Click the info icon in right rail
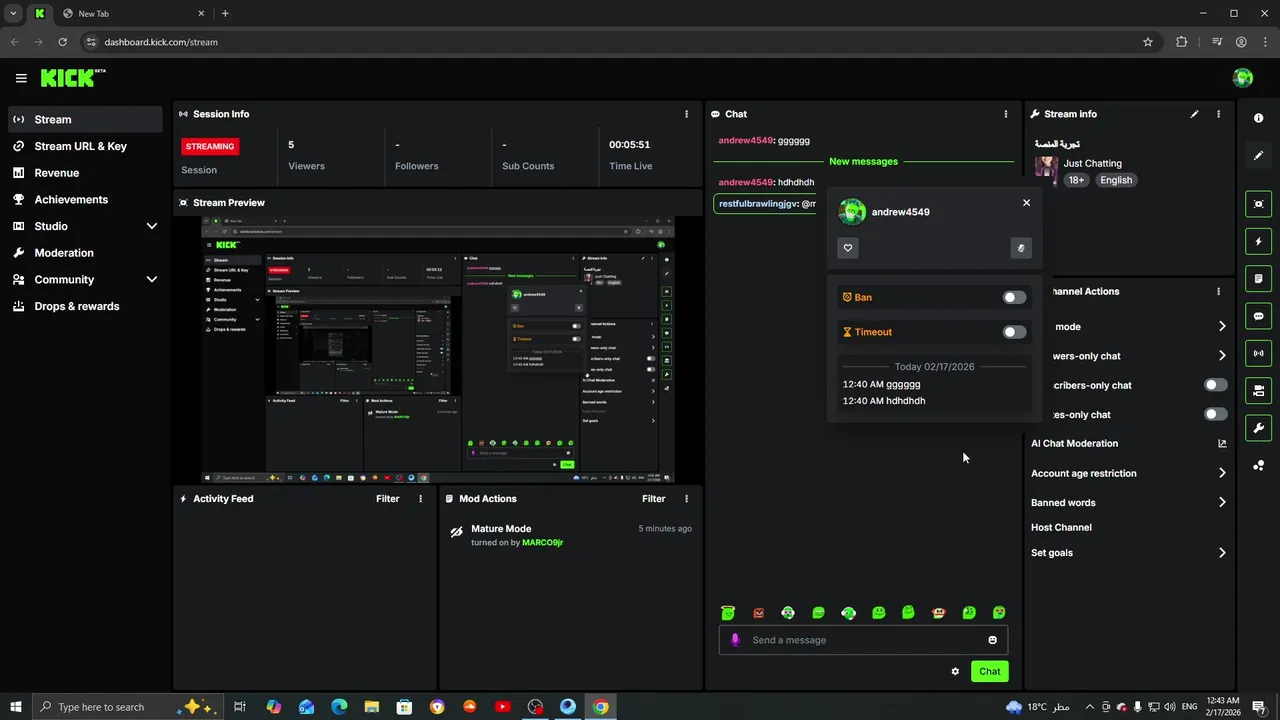 pyautogui.click(x=1259, y=118)
